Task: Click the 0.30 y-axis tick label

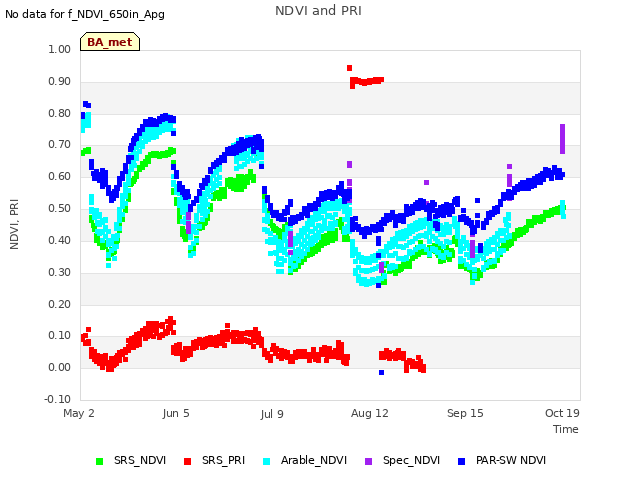Action: [60, 272]
